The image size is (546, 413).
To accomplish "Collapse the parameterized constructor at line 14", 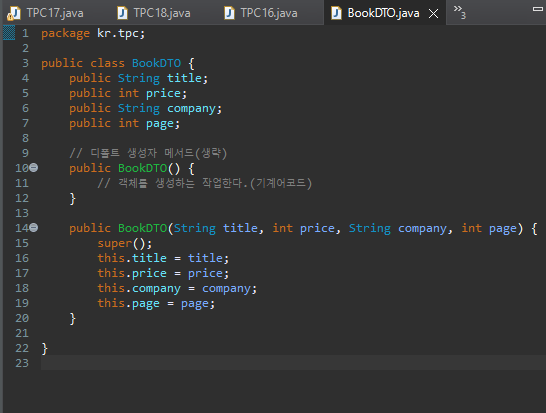I will [33, 228].
